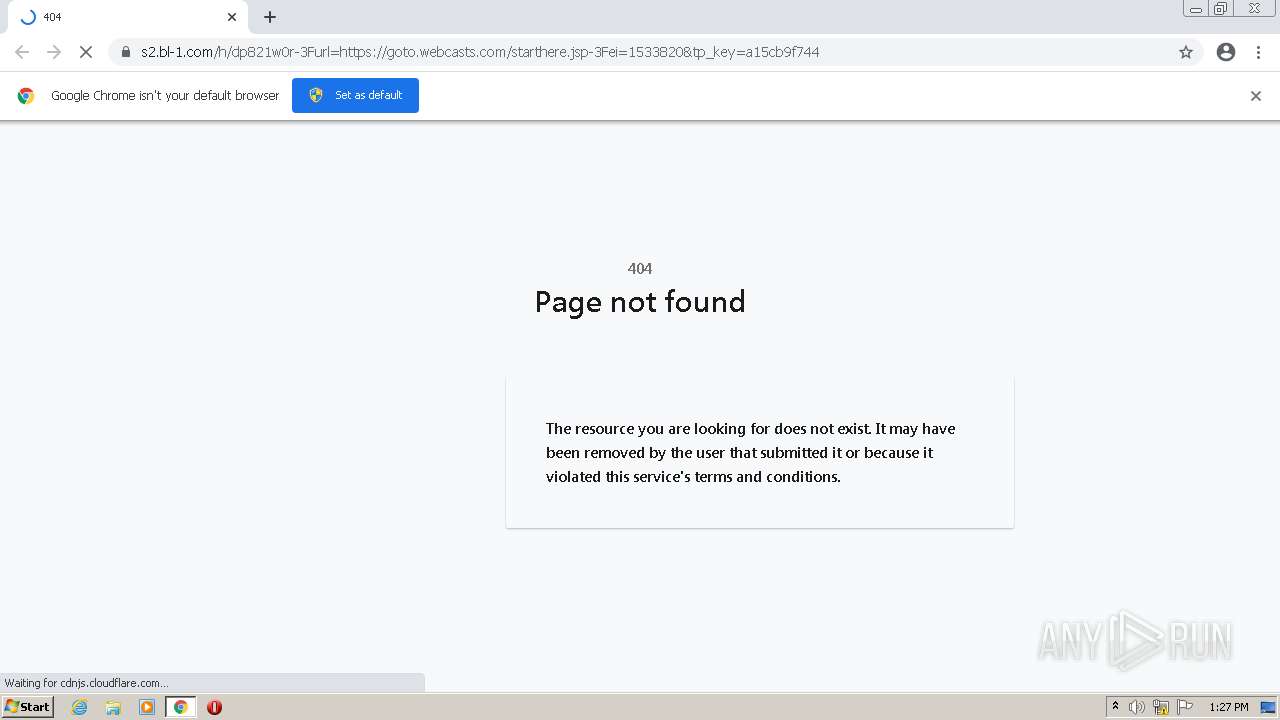
Task: Open the media player taskbar icon
Action: (x=147, y=707)
